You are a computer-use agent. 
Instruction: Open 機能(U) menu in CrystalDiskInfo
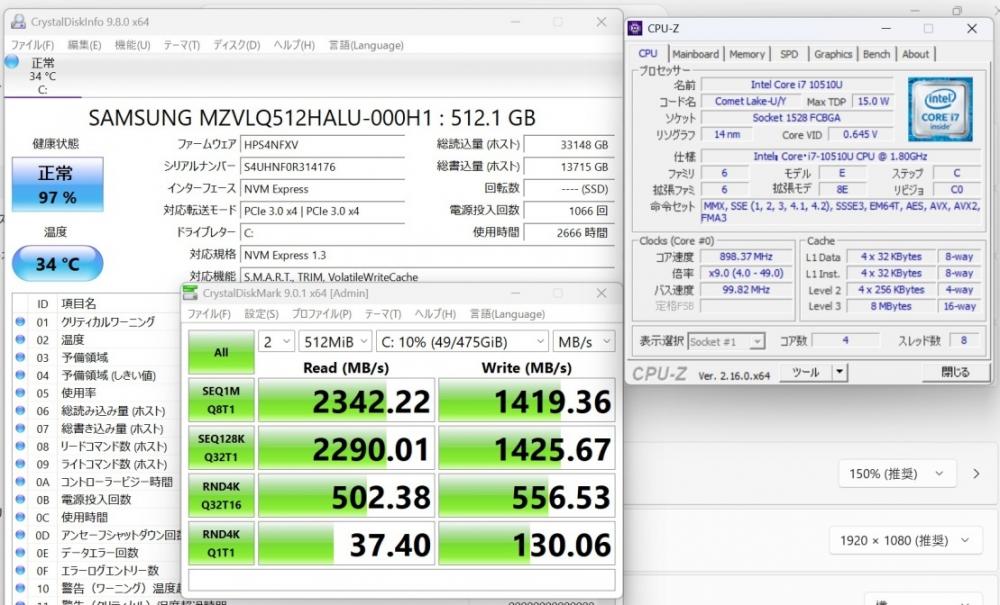(132, 45)
